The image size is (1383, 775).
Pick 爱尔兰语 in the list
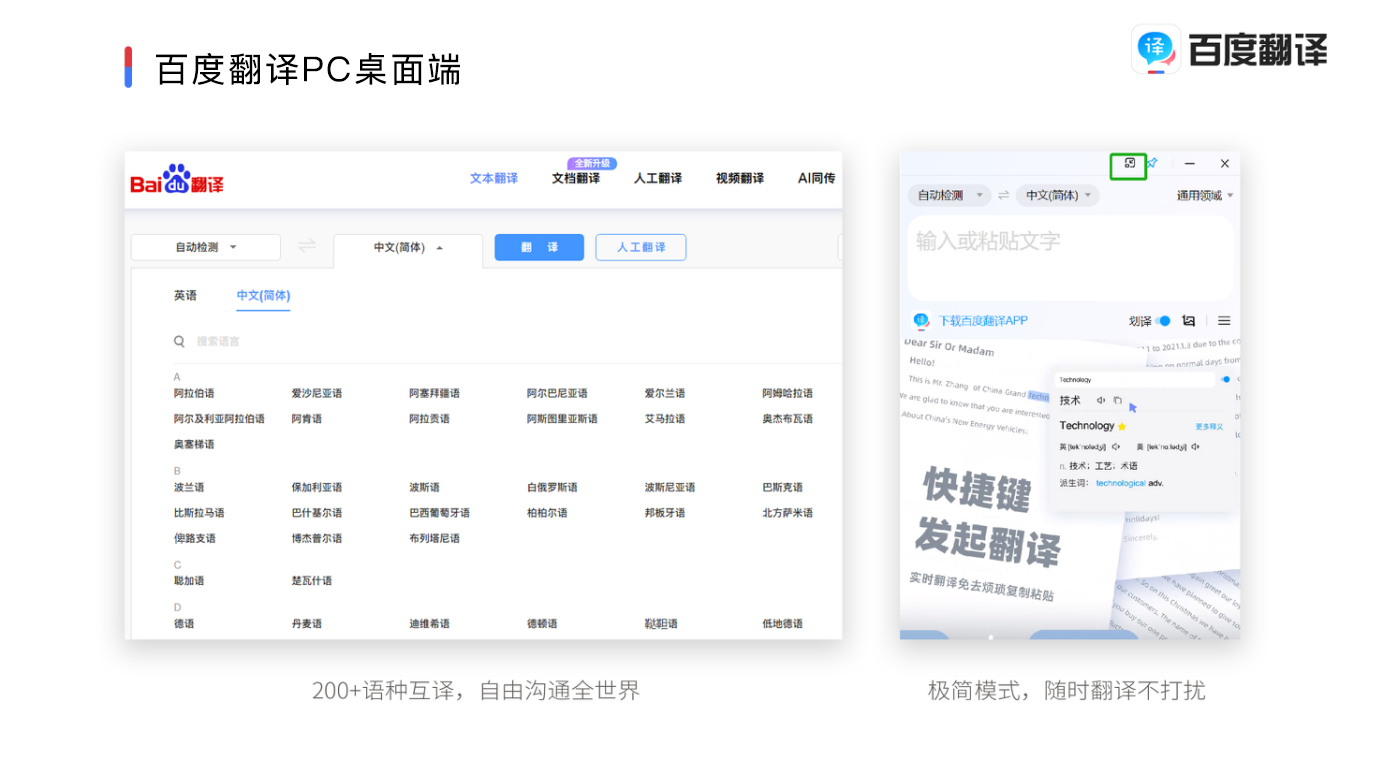[x=665, y=393]
